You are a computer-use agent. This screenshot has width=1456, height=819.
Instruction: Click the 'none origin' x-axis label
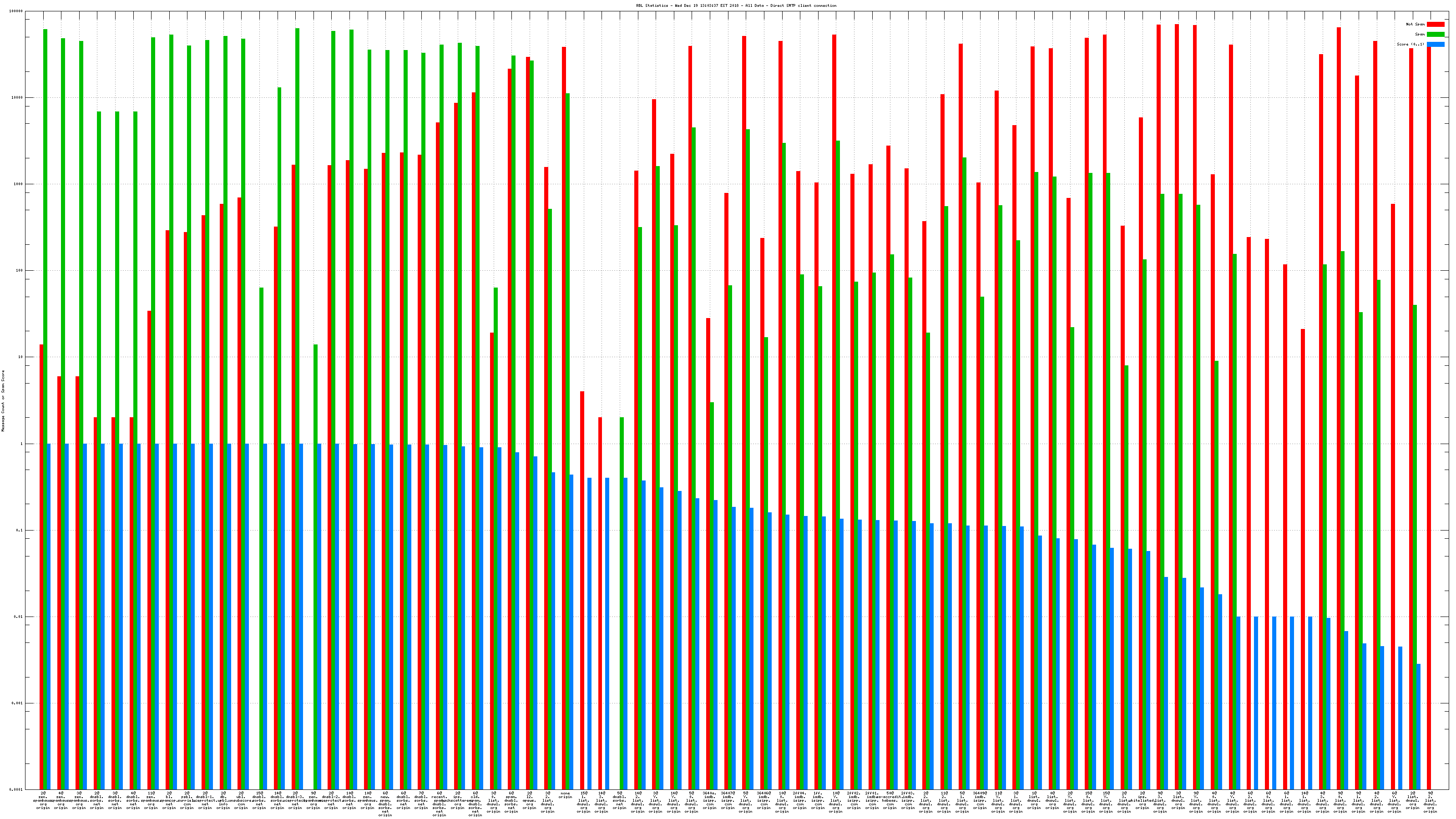pyautogui.click(x=565, y=795)
